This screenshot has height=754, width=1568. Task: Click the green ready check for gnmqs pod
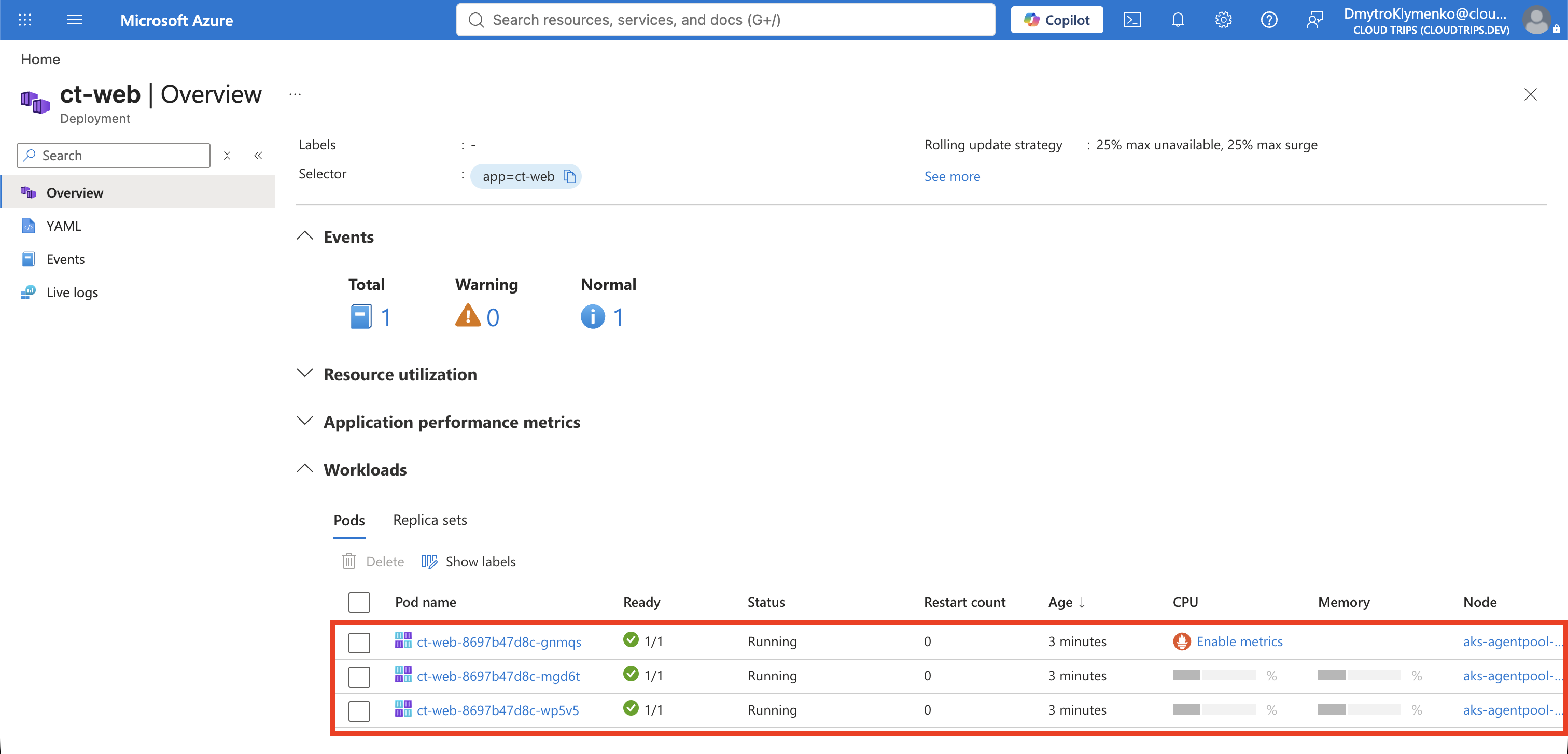[x=631, y=639]
